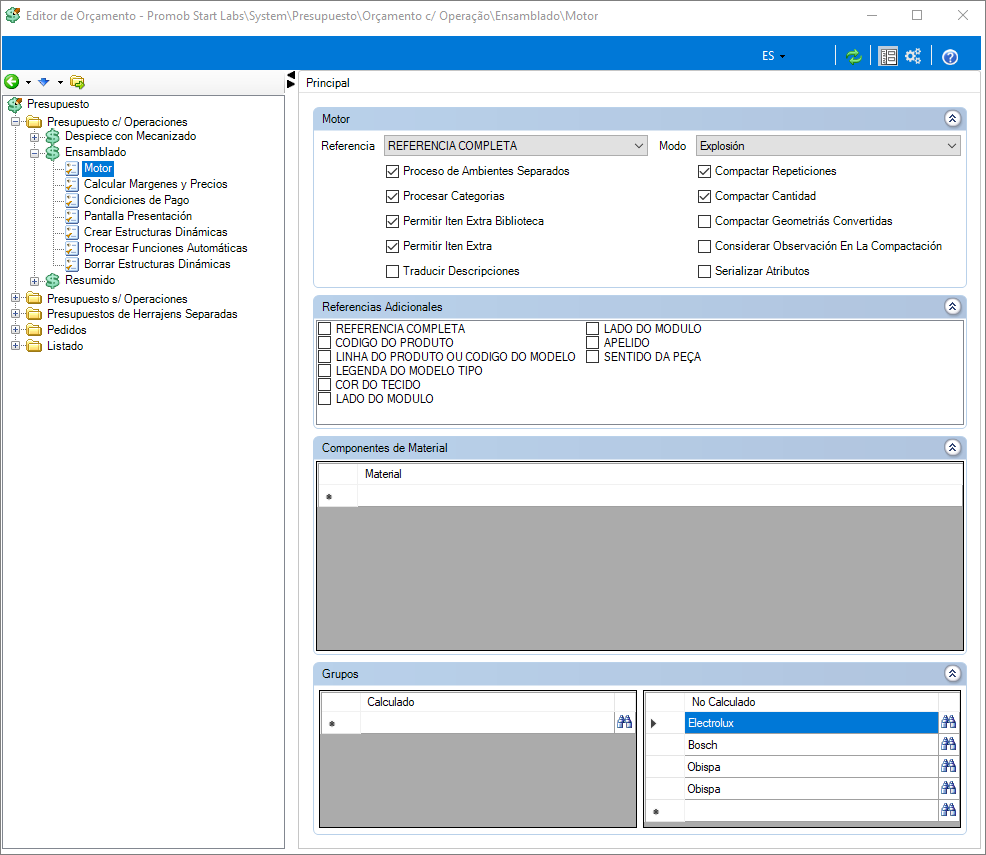Collapse the Ensamblado tree node
This screenshot has width=986, height=855.
pos(35,153)
